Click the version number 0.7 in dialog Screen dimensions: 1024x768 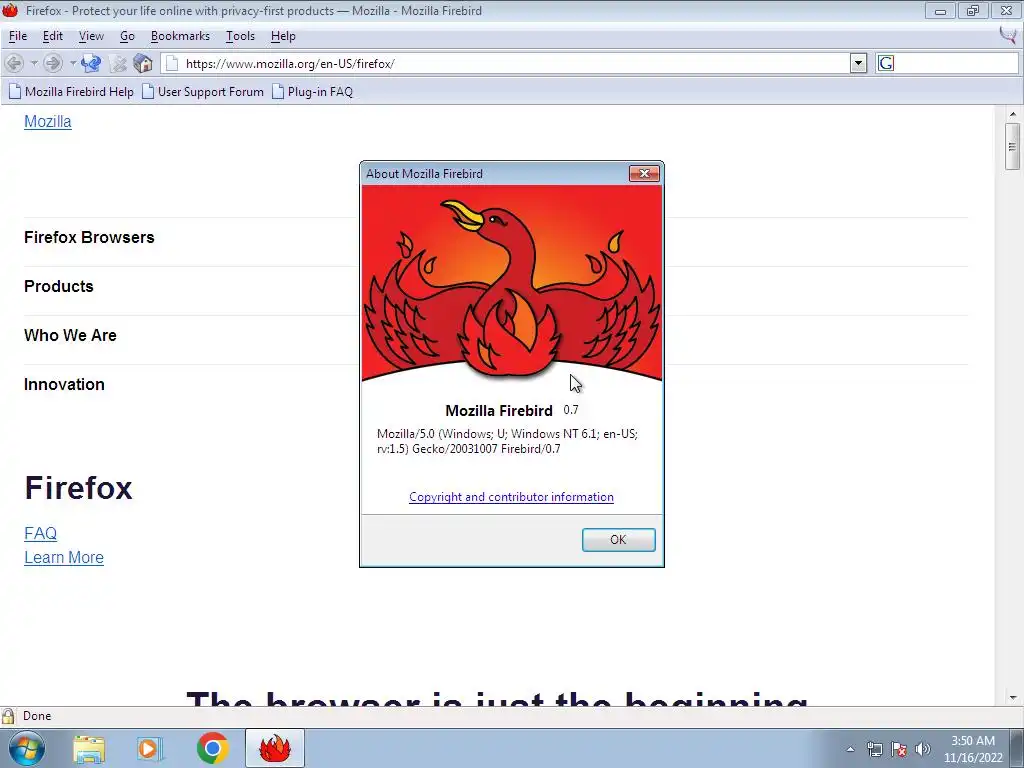(x=571, y=410)
